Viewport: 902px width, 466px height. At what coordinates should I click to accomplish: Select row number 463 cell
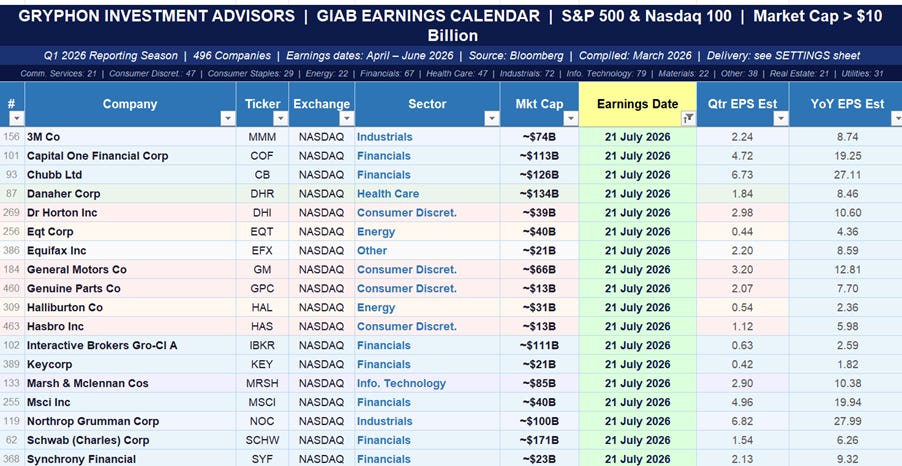click(x=12, y=327)
